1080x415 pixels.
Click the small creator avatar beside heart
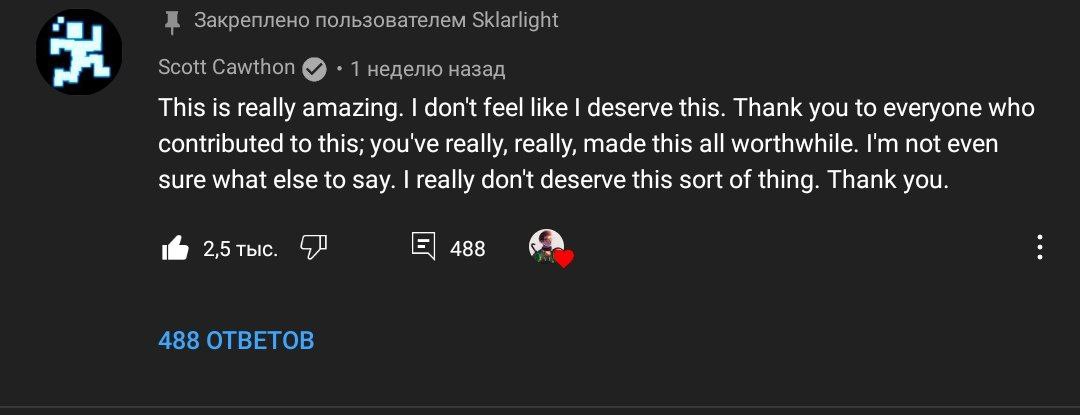(x=545, y=245)
